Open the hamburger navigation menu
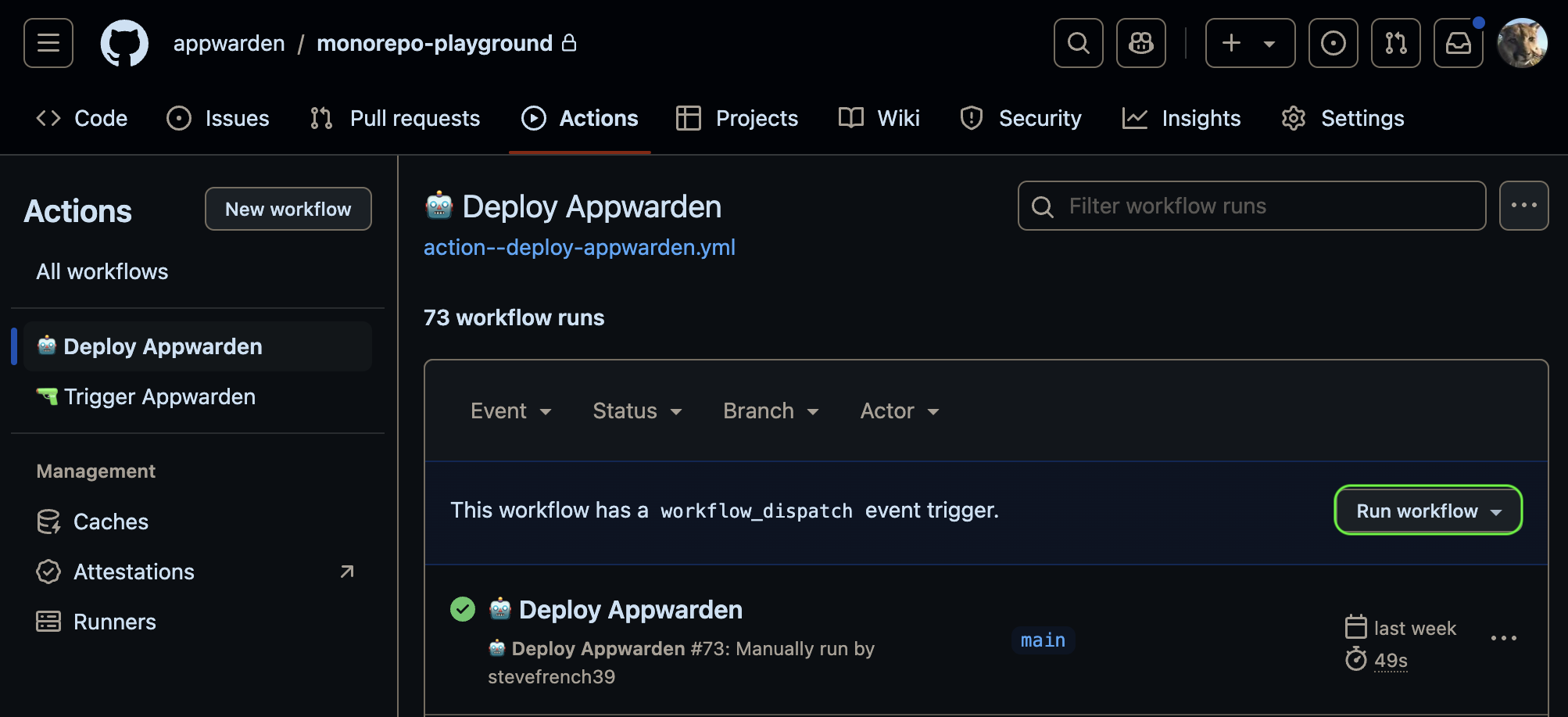 click(x=48, y=43)
